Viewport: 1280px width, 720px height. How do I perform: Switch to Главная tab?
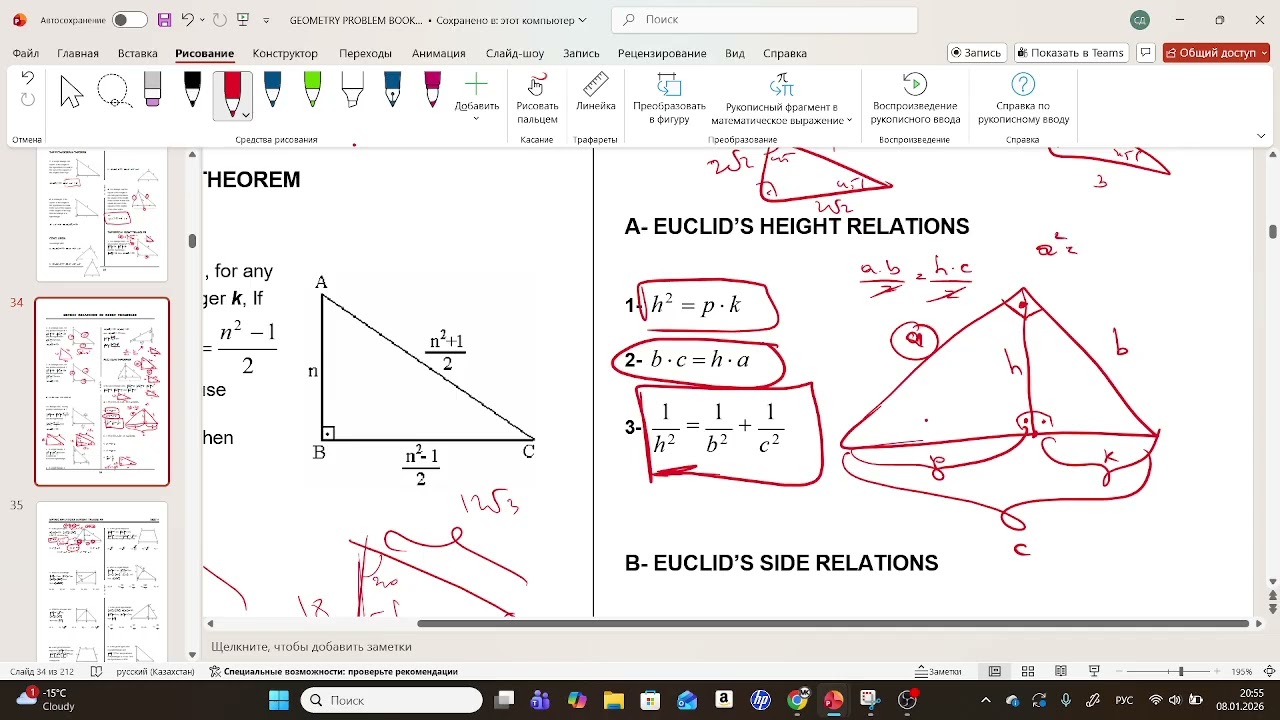click(x=78, y=53)
